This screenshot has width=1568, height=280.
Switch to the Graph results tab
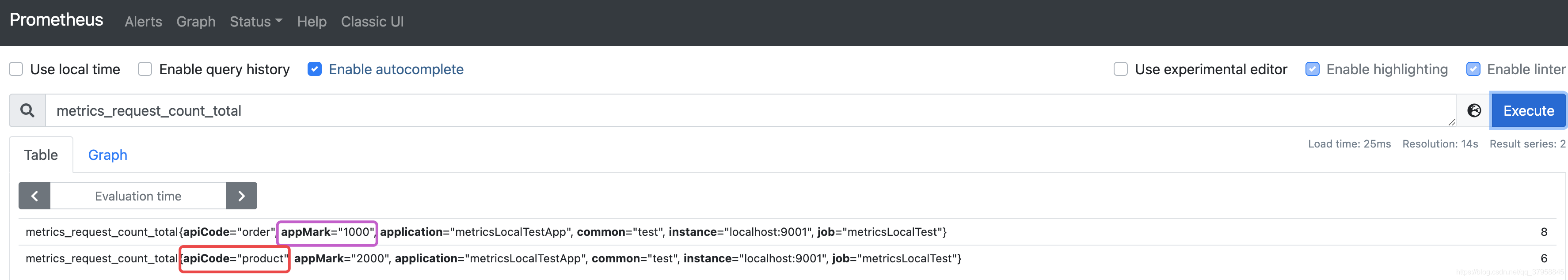(x=108, y=155)
